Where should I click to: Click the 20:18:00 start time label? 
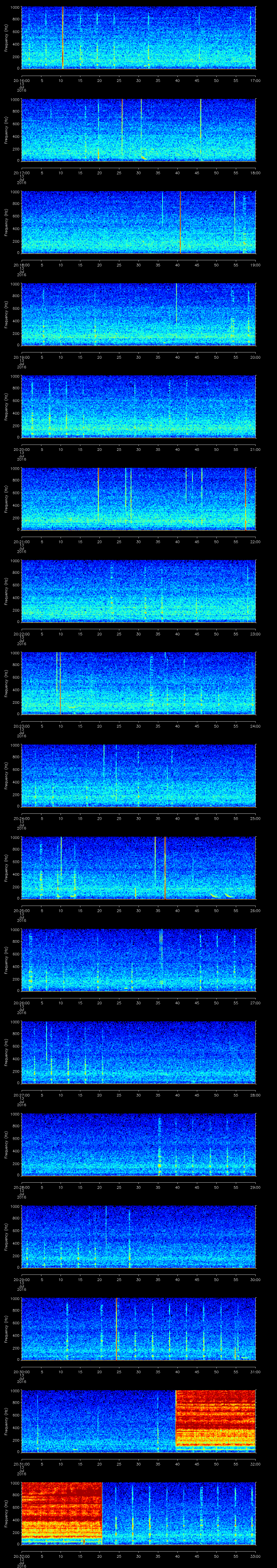pyautogui.click(x=21, y=265)
